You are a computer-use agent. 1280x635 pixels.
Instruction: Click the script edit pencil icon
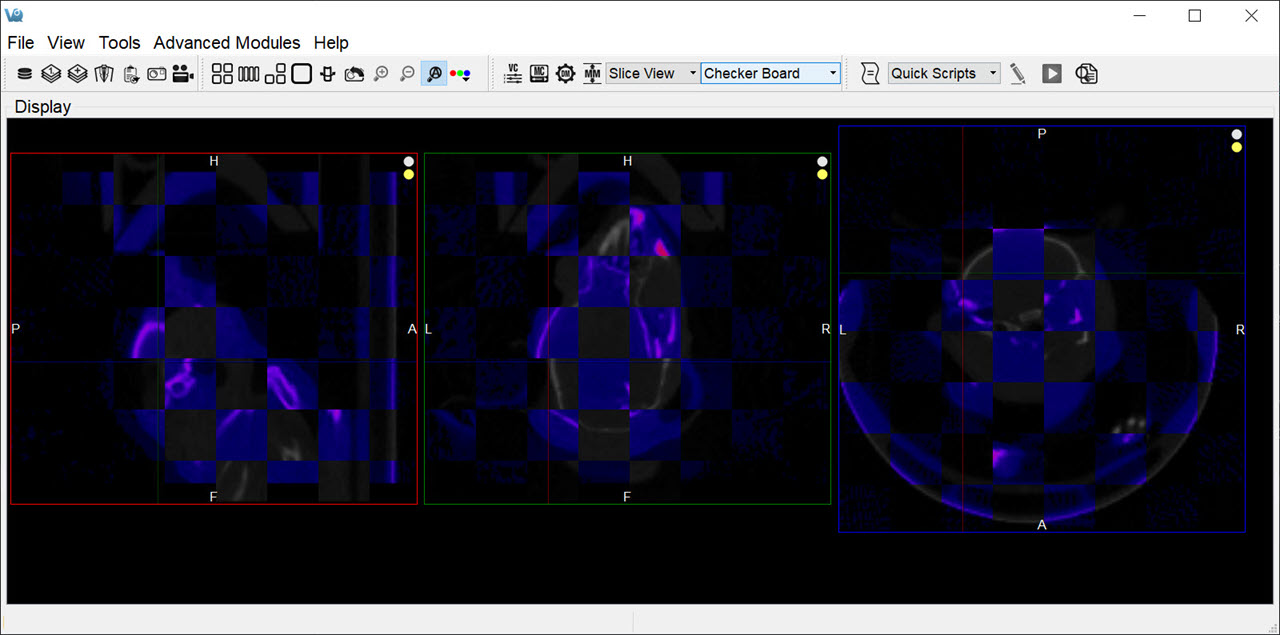tap(1018, 74)
